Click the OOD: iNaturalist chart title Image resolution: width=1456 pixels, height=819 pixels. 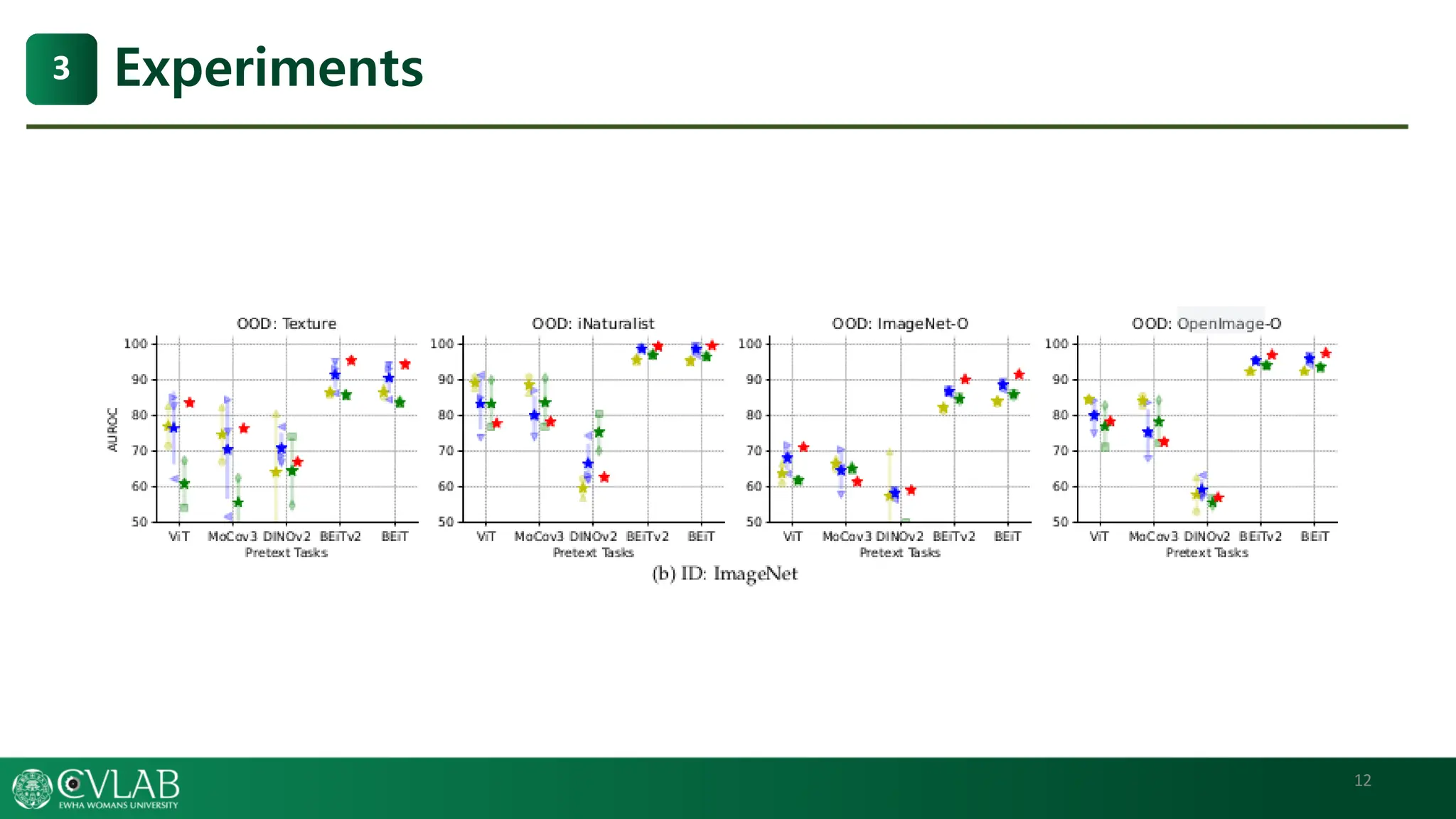[593, 323]
